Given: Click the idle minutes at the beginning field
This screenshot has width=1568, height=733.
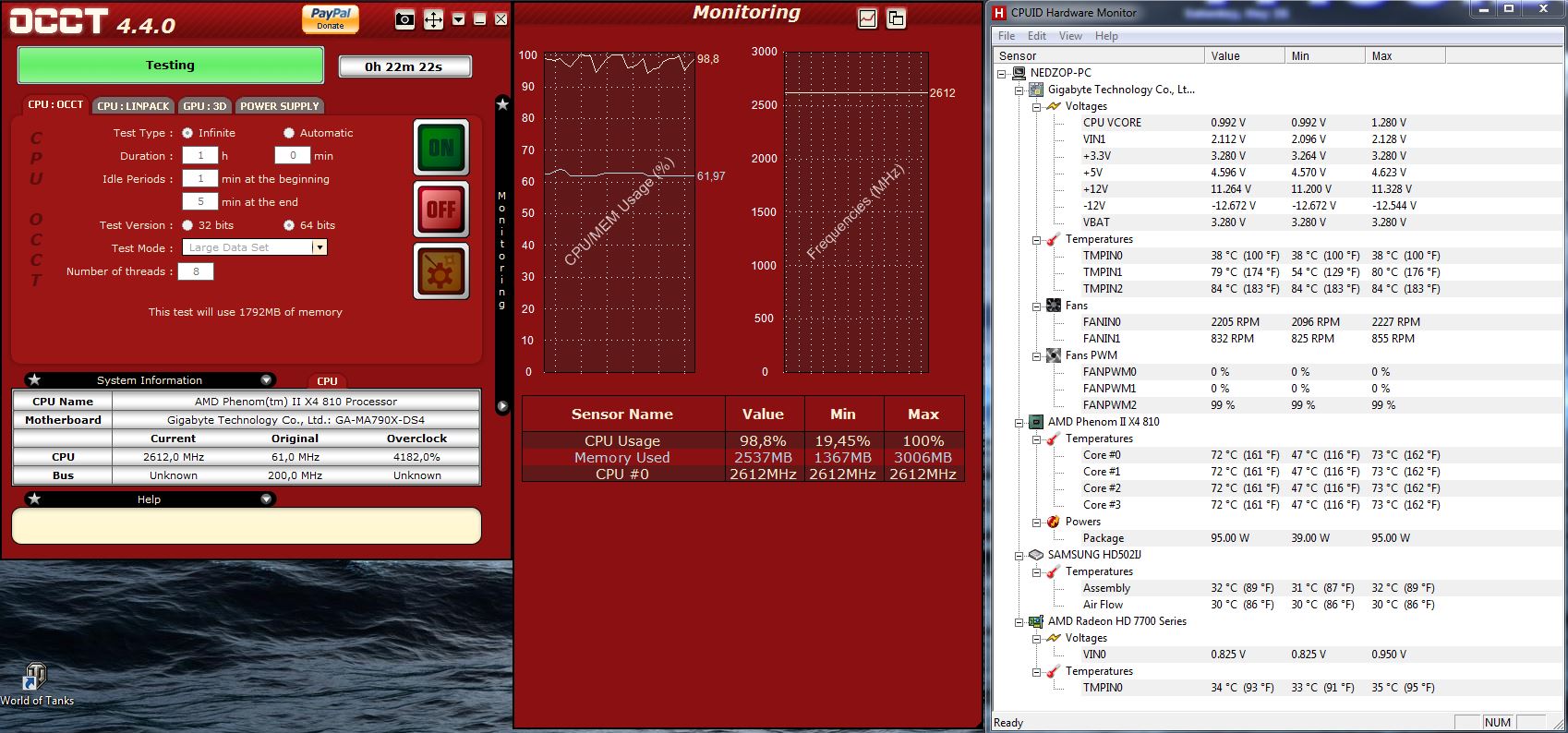Looking at the screenshot, I should tap(200, 179).
